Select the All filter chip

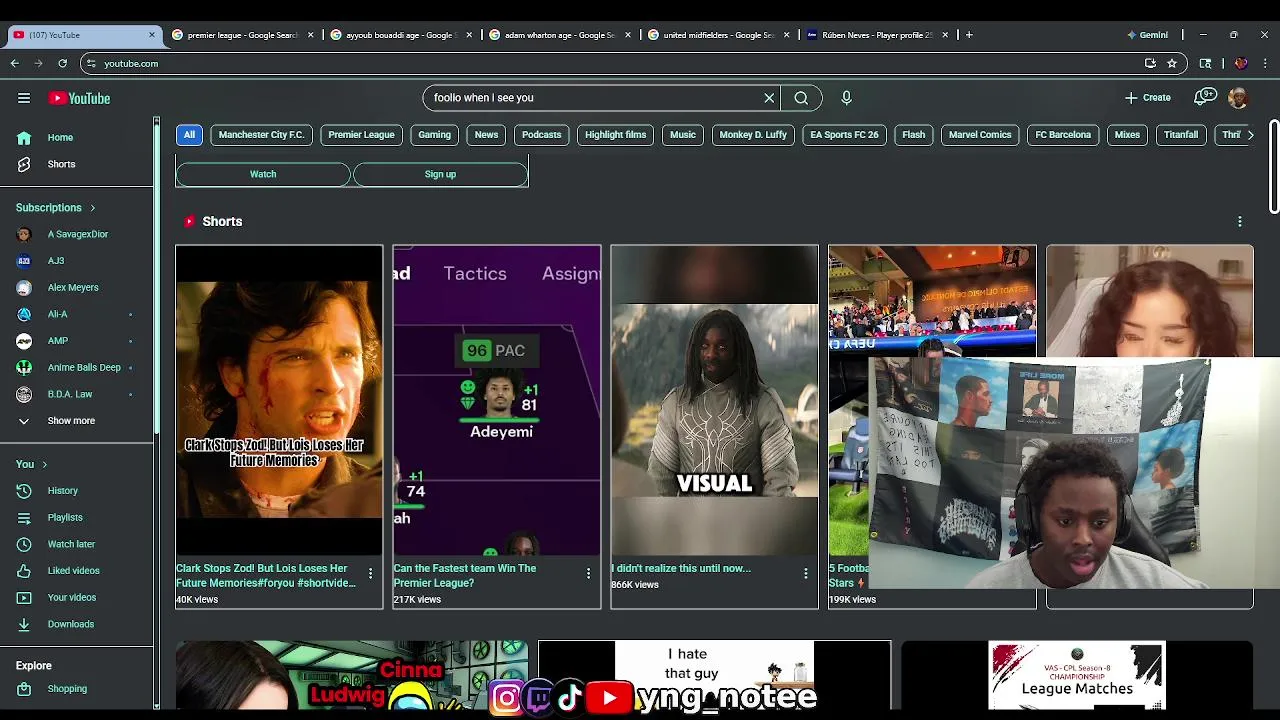(189, 135)
